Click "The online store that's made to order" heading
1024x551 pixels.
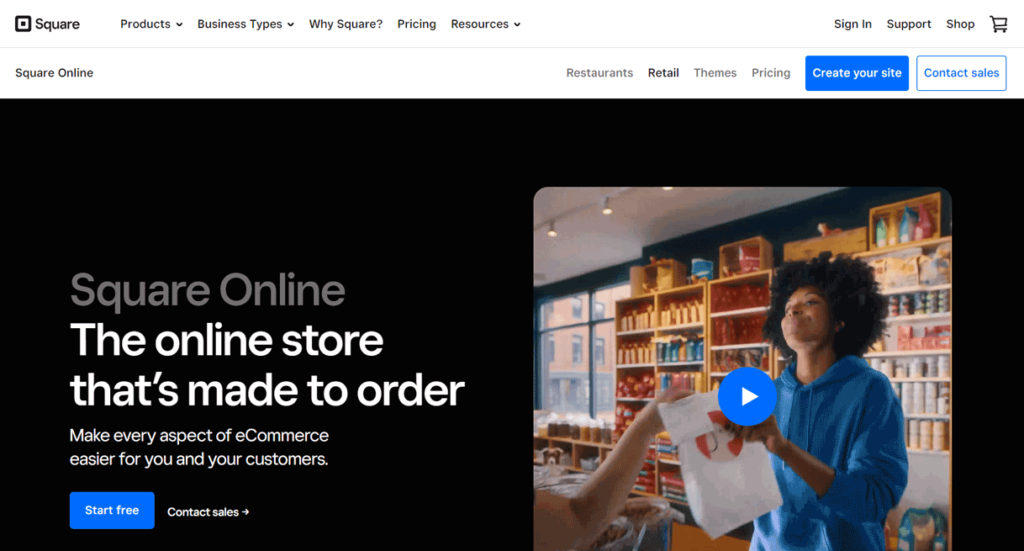pyautogui.click(x=267, y=365)
